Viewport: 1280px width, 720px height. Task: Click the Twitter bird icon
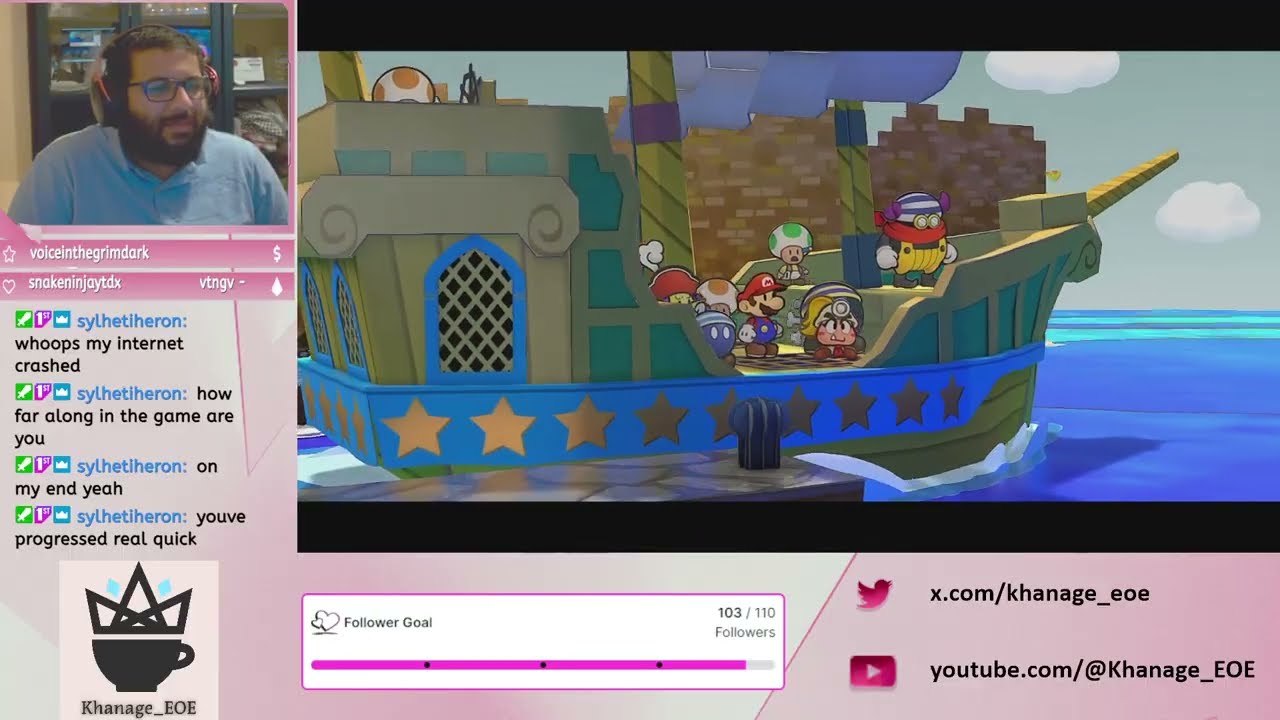click(874, 594)
